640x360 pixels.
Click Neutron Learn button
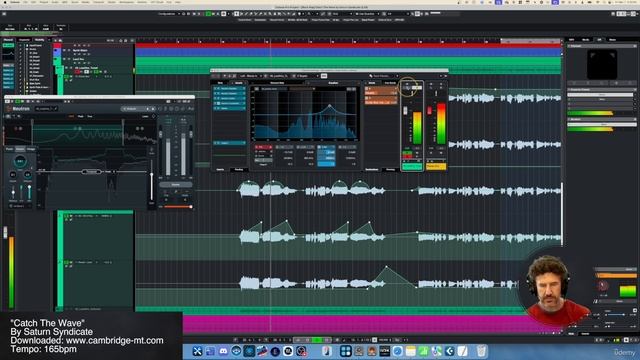pyautogui.click(x=145, y=116)
